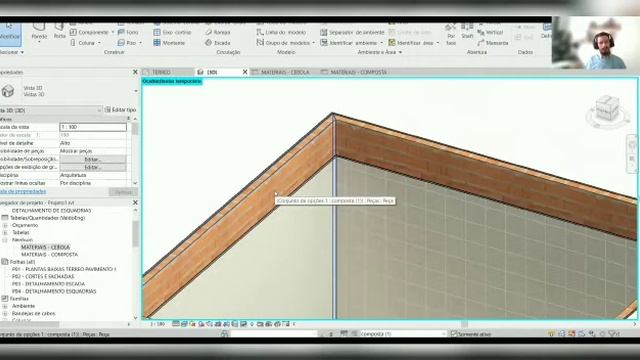This screenshot has width=640, height=360.
Task: Click the lock icon on the status bar
Action: pyautogui.click(x=224, y=334)
